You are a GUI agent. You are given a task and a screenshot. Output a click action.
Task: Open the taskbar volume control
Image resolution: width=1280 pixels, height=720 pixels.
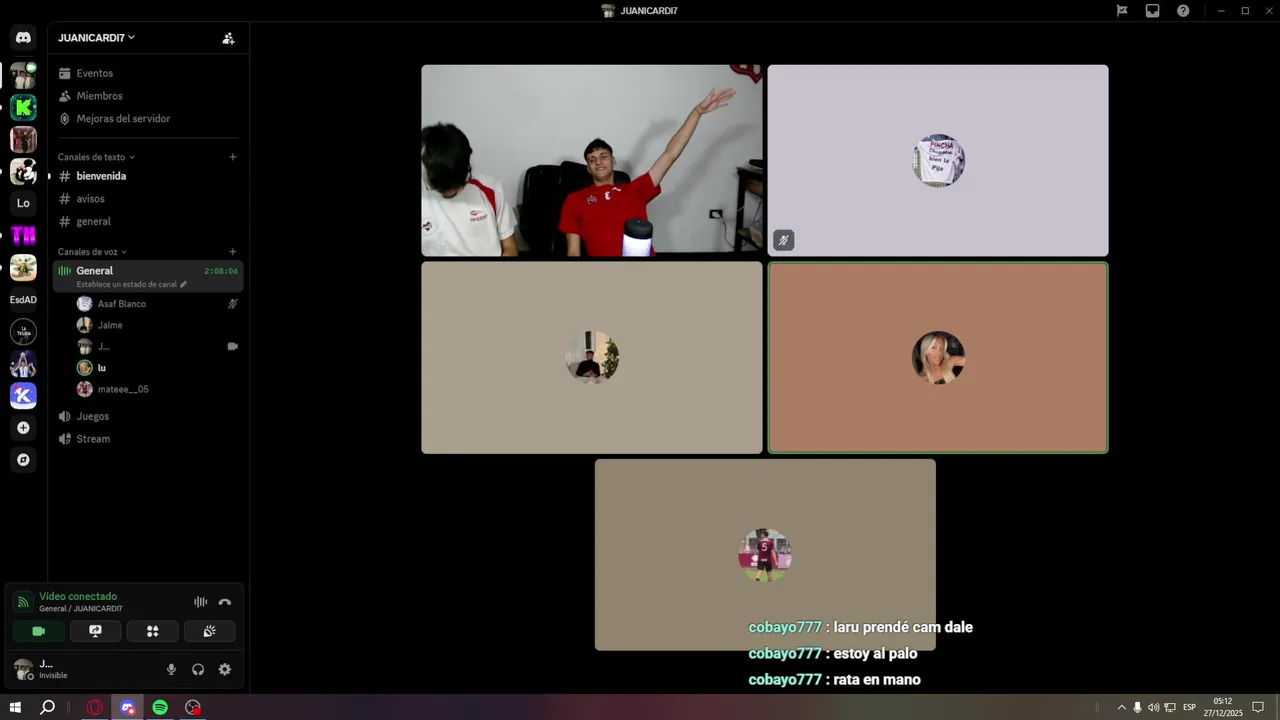(x=1153, y=707)
